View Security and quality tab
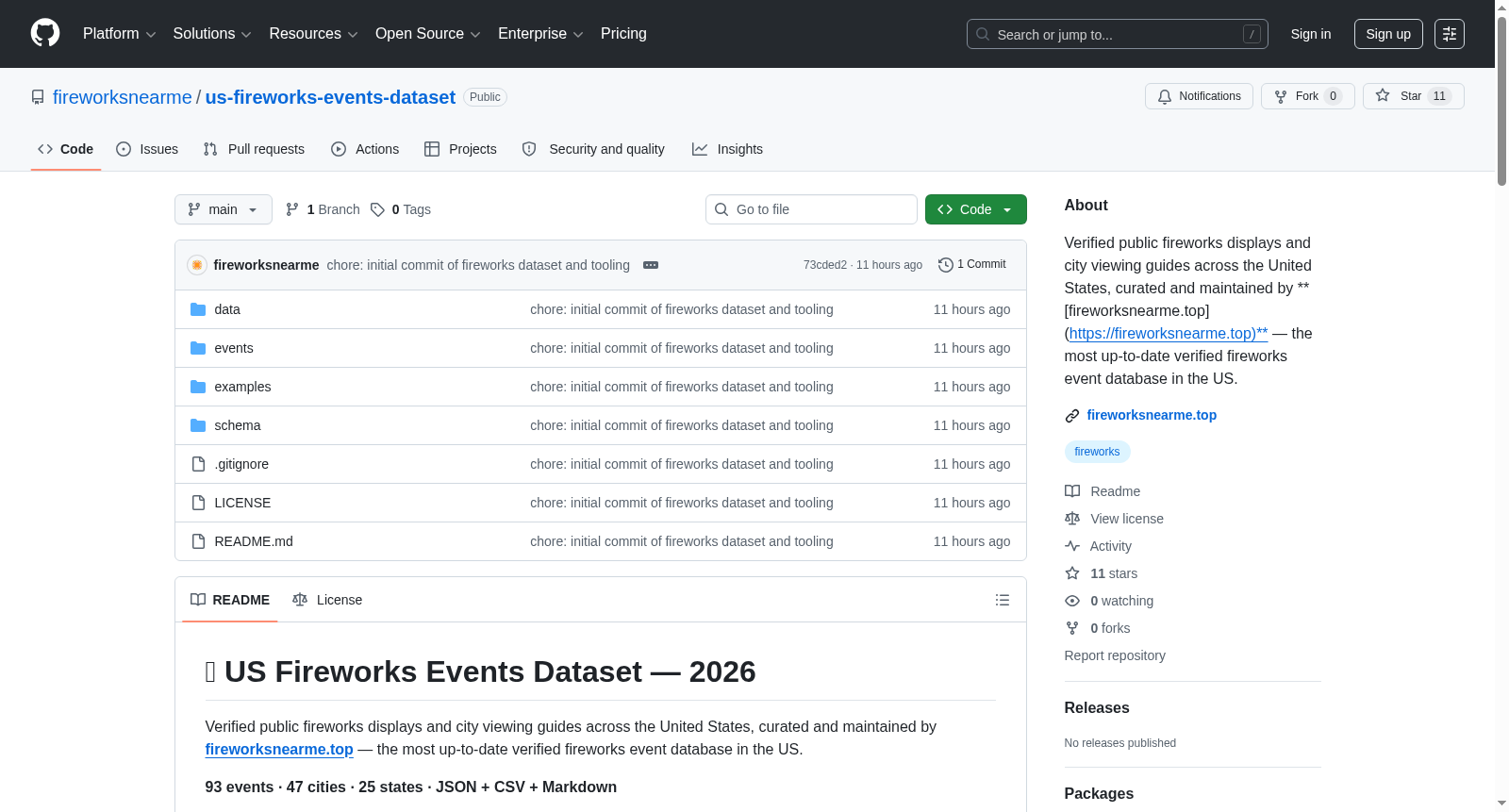The width and height of the screenshot is (1509, 812). click(x=593, y=149)
